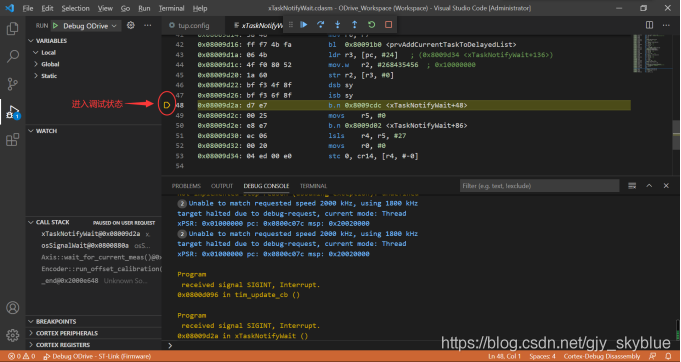Open the Search view in activity bar
This screenshot has height=362, width=681.
[x=13, y=56]
